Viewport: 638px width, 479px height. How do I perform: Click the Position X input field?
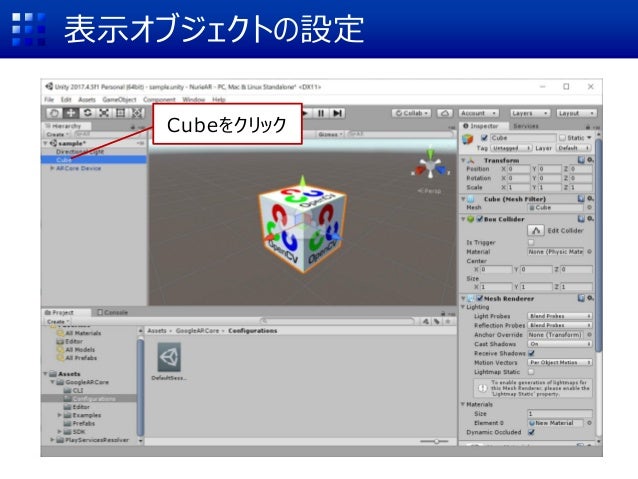pos(519,169)
